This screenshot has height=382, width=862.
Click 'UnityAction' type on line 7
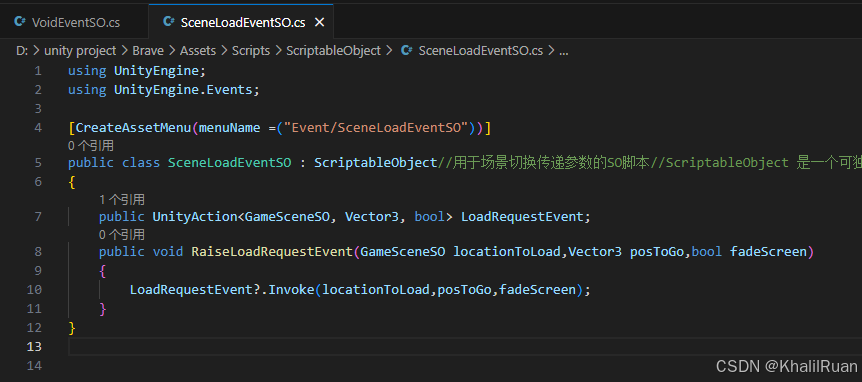coord(195,217)
